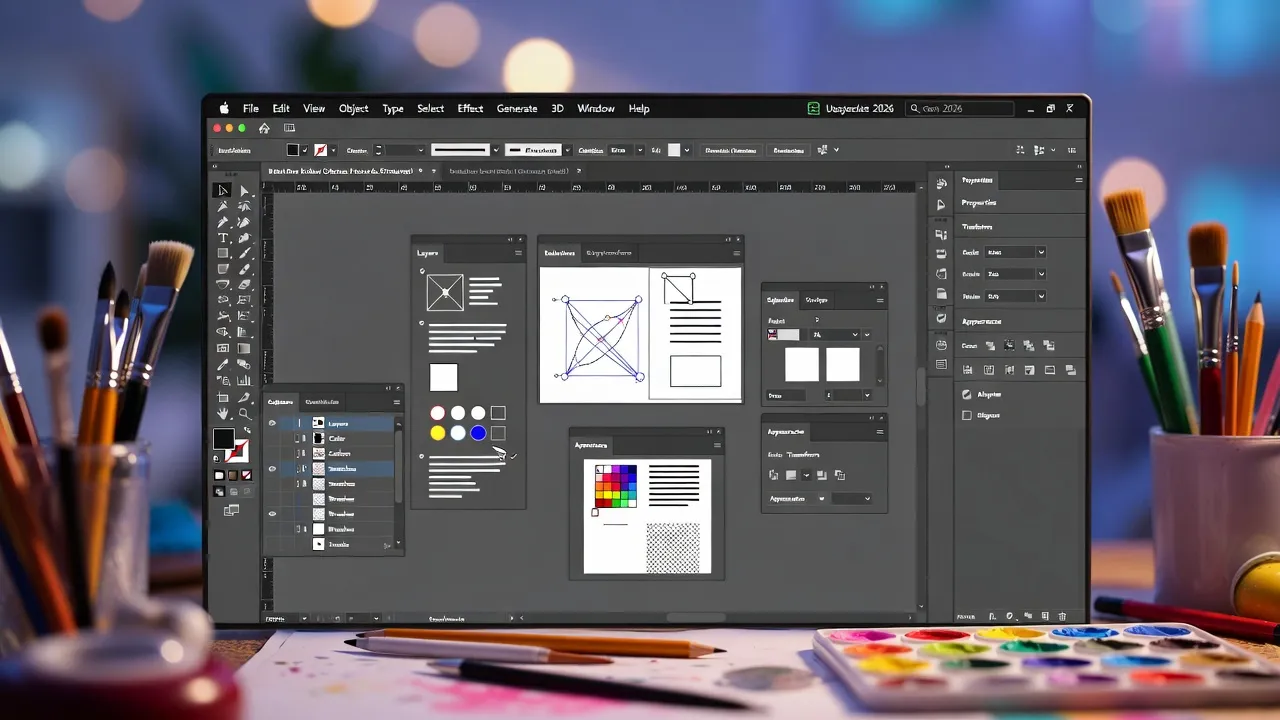Select the Selection tool arrow

222,189
